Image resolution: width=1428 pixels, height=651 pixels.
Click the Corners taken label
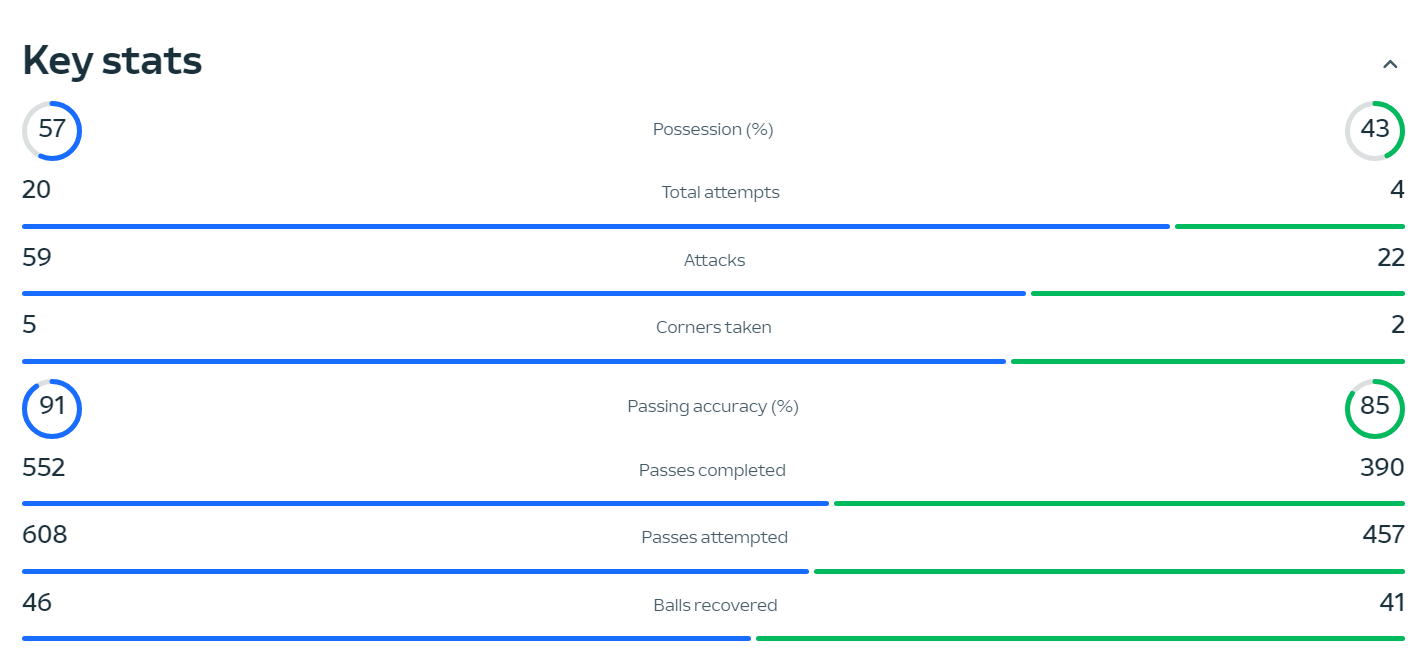point(713,327)
